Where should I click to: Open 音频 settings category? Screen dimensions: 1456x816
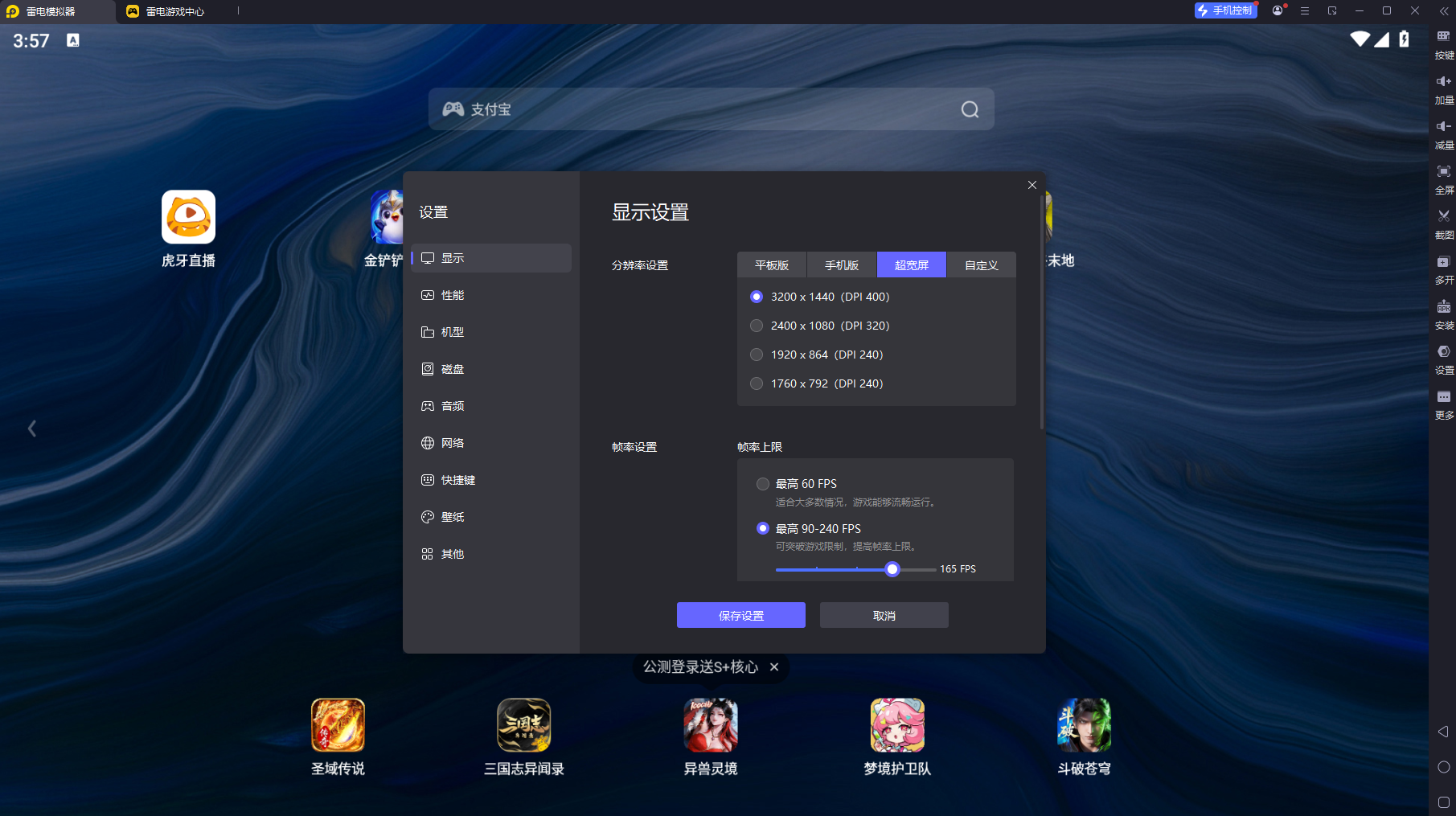click(x=491, y=406)
